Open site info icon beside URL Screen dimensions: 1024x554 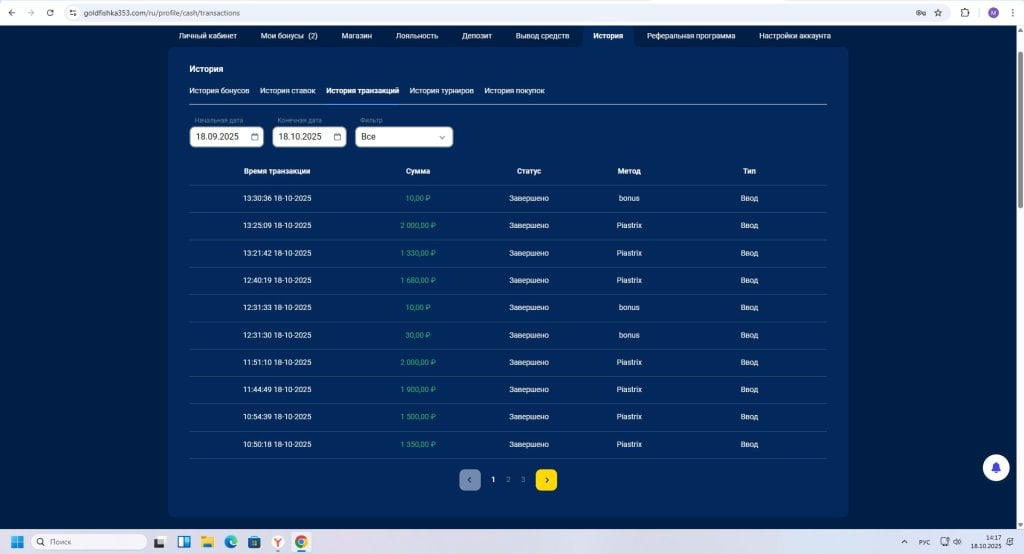pos(73,12)
